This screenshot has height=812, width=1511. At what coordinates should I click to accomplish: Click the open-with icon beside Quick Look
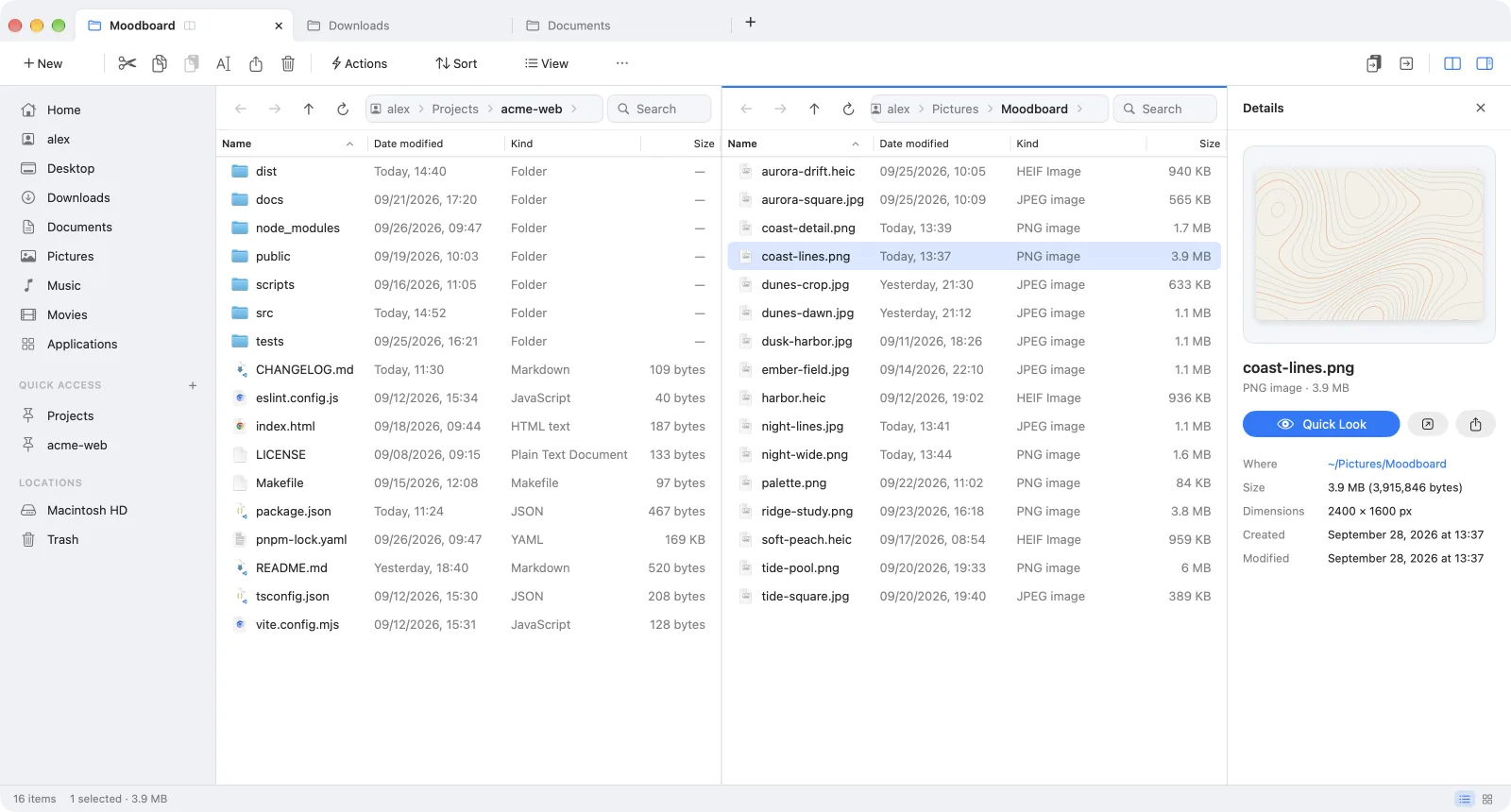[x=1428, y=424]
